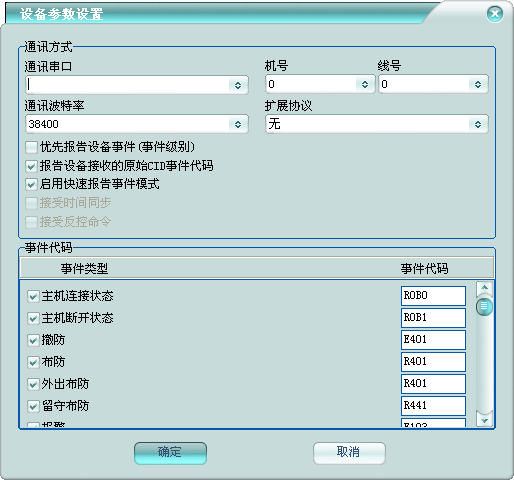
Task: Uncheck the 主机断开状态 event checkbox
Action: pos(33,318)
